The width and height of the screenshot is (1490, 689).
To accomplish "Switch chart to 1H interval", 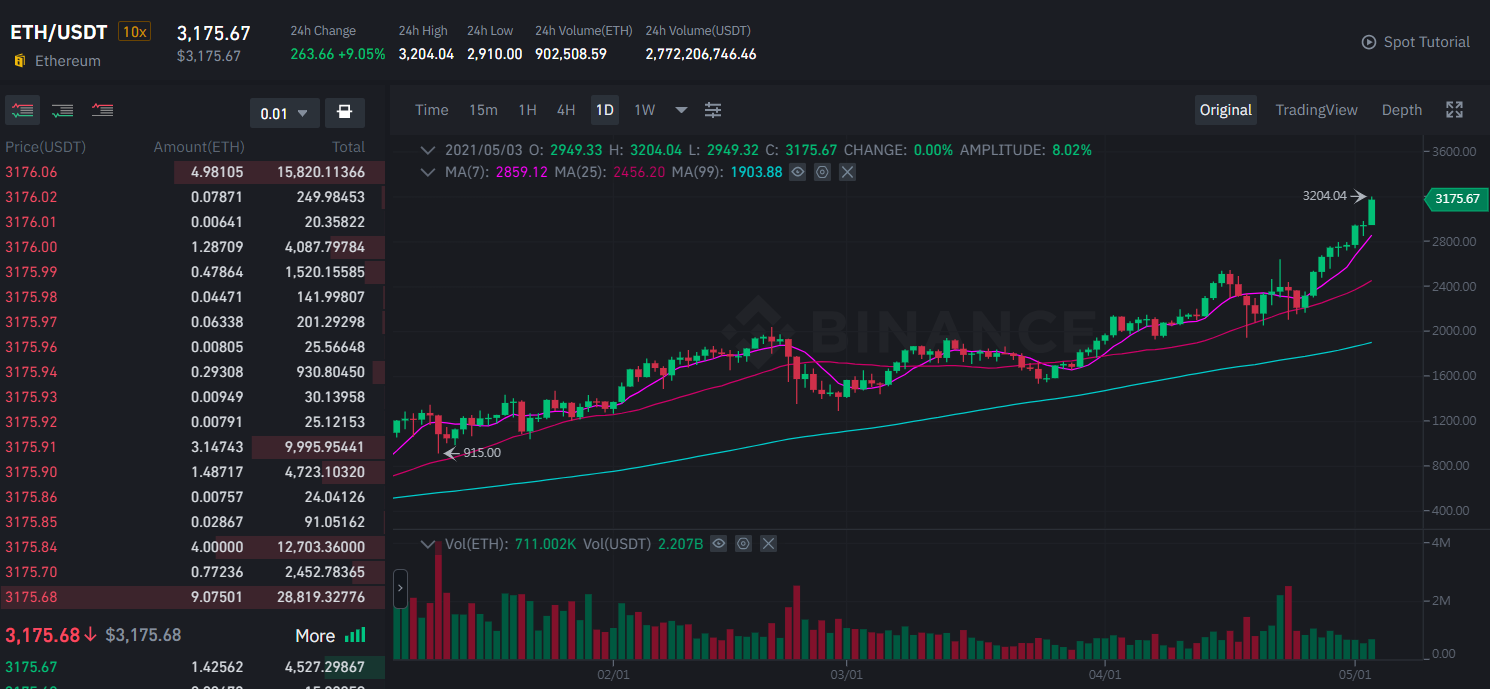I will pos(527,110).
